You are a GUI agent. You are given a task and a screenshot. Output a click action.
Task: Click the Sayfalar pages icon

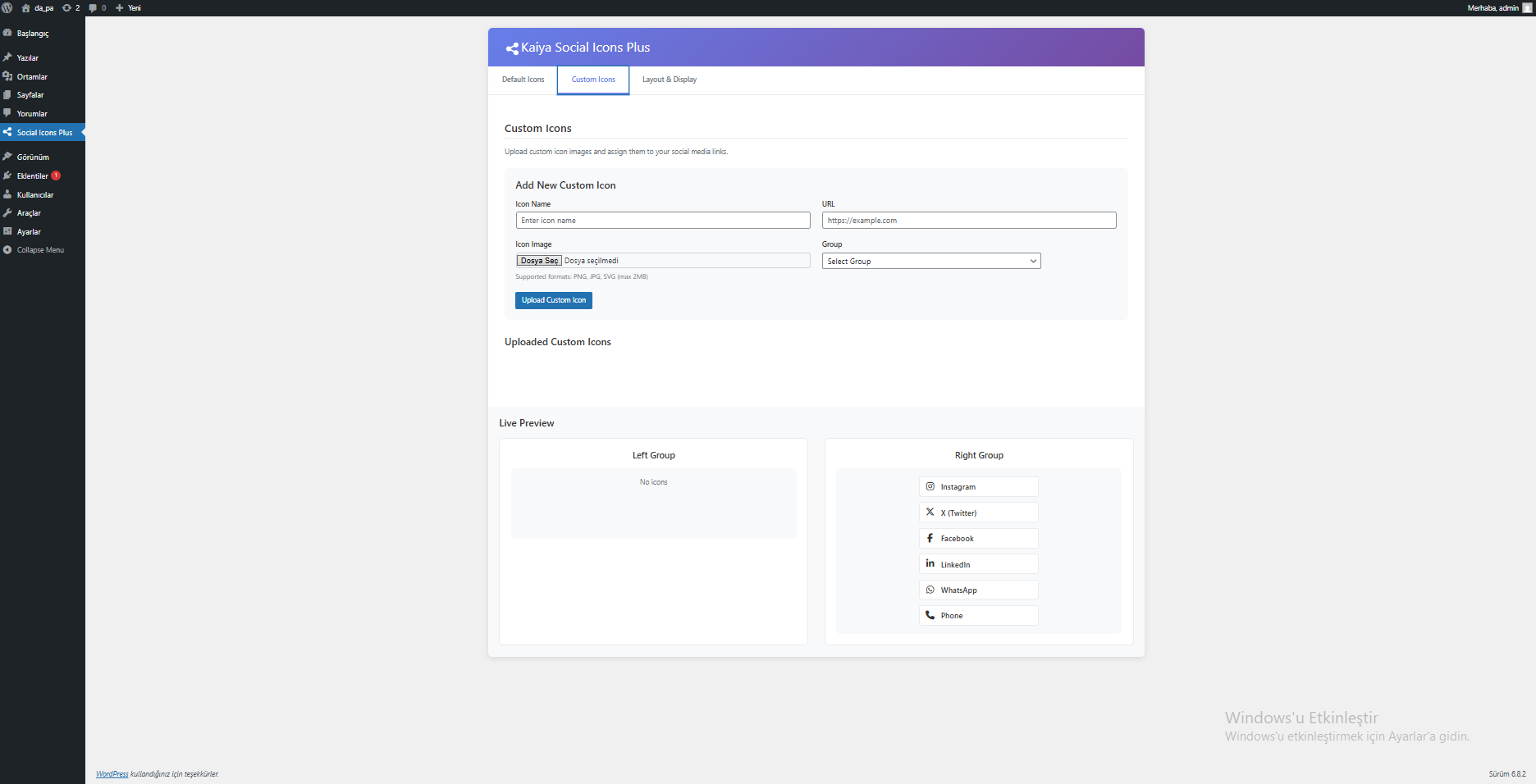[x=7, y=94]
